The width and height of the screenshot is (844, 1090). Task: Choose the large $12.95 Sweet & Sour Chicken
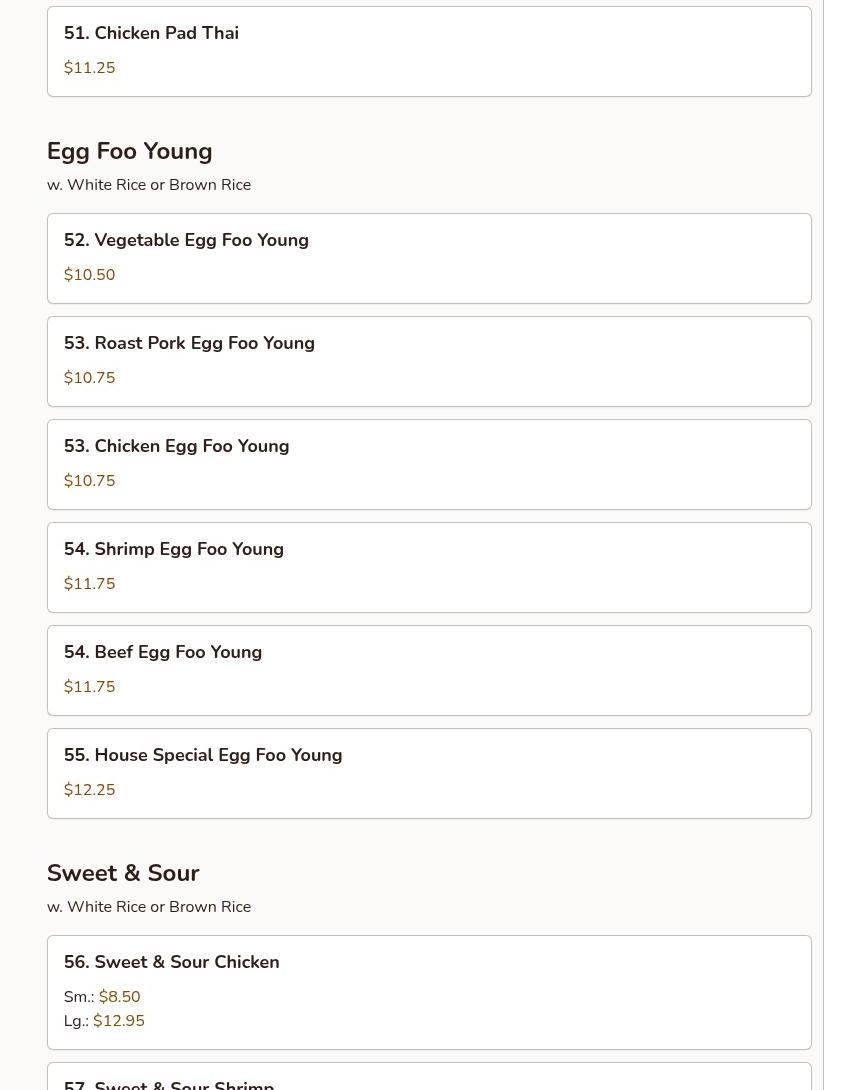pyautogui.click(x=118, y=1021)
